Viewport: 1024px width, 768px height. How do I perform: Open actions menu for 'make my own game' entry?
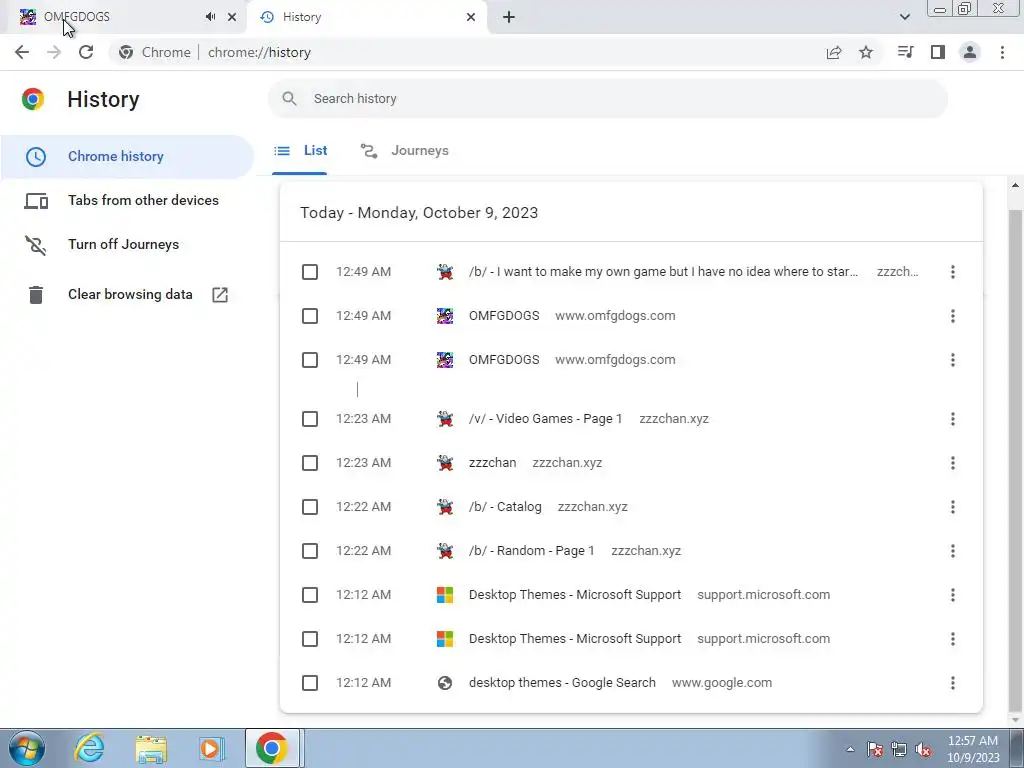[953, 272]
